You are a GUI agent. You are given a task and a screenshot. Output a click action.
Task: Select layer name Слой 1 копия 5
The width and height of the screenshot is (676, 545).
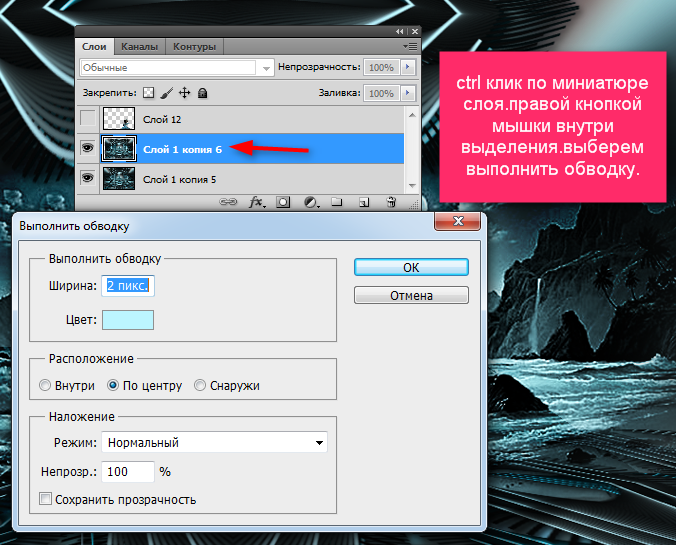click(x=179, y=179)
